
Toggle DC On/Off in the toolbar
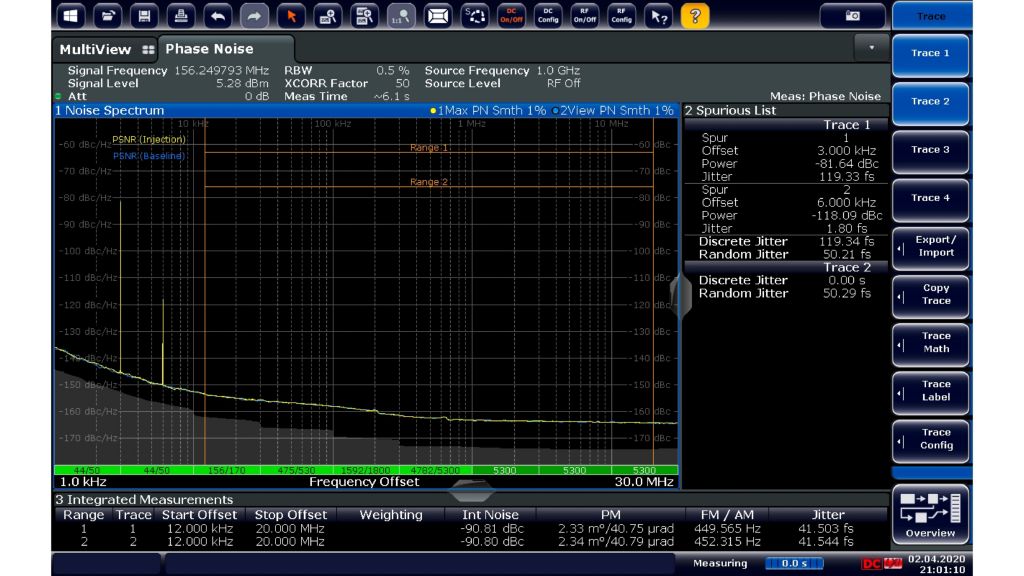pos(513,15)
